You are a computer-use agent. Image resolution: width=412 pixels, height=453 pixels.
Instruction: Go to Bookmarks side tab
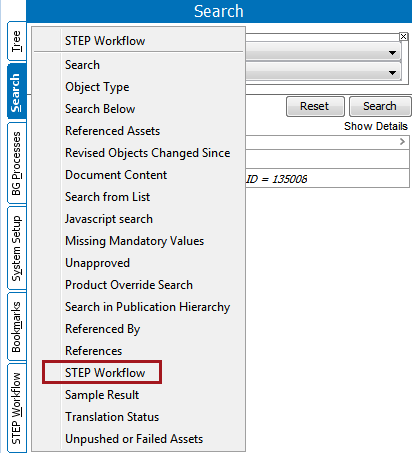[x=16, y=327]
